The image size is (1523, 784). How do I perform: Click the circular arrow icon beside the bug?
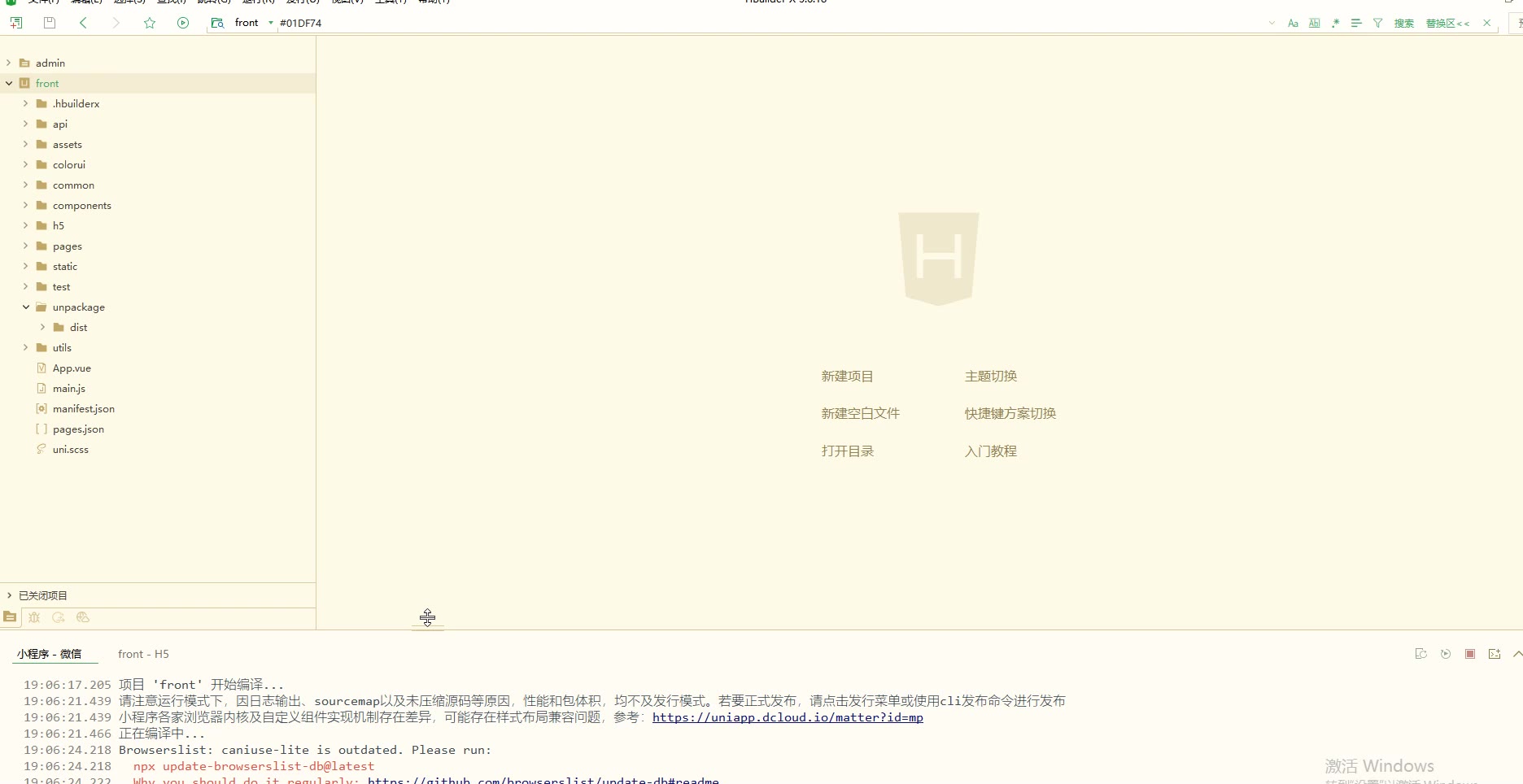pyautogui.click(x=59, y=617)
